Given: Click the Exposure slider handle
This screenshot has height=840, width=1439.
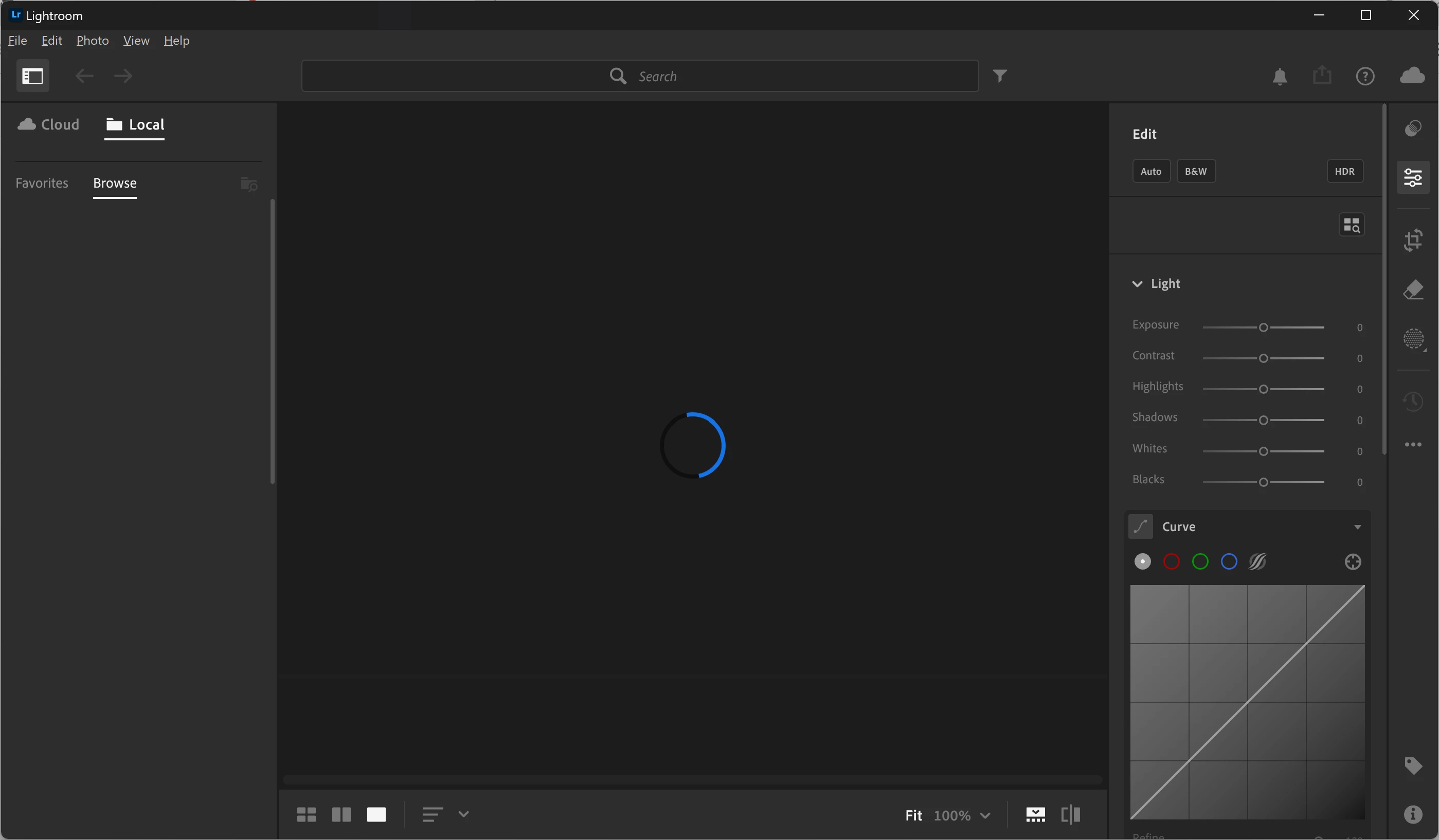Looking at the screenshot, I should [1263, 327].
